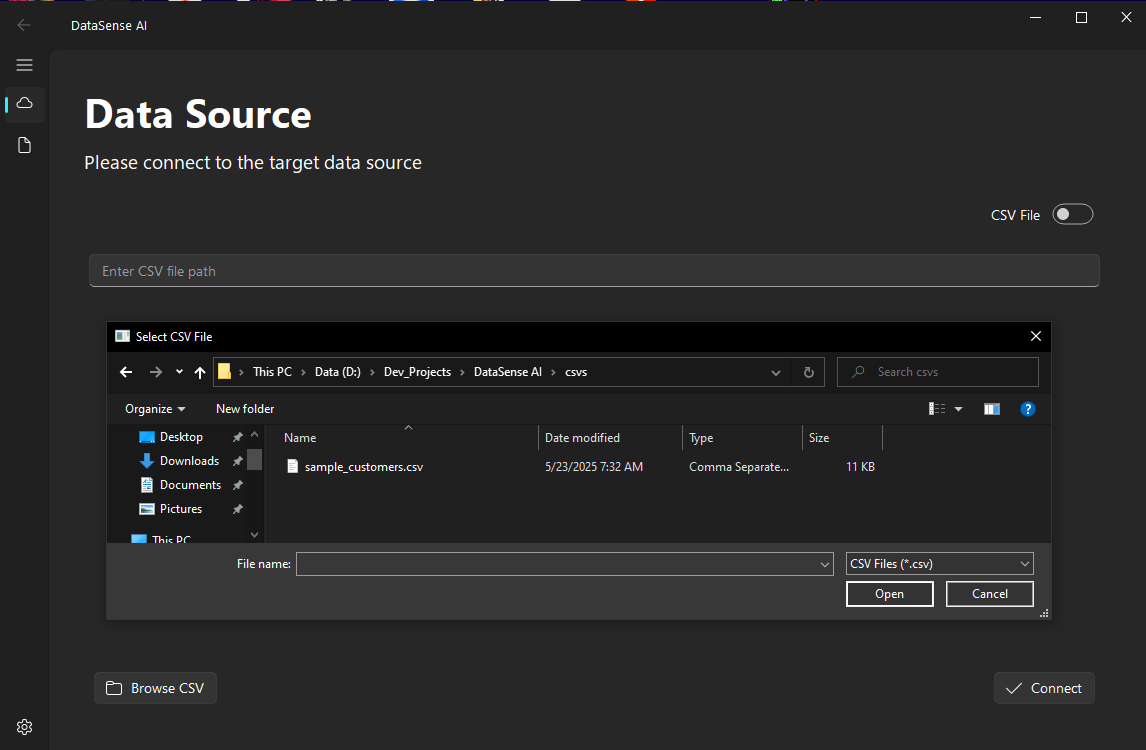Open the Organize dropdown menu
Image resolution: width=1146 pixels, height=750 pixels.
[155, 409]
